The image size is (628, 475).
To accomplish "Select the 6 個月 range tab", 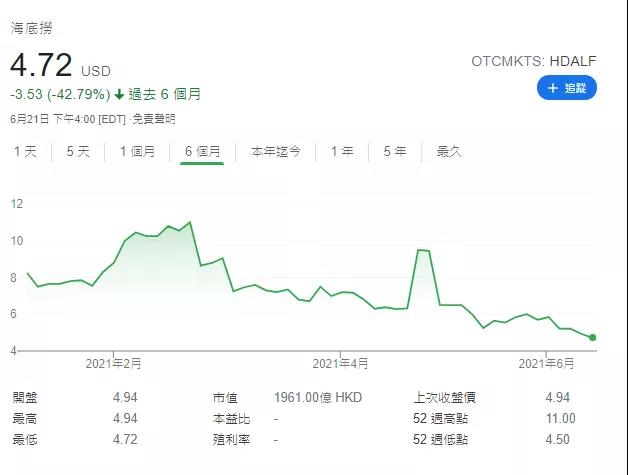I will [x=202, y=151].
